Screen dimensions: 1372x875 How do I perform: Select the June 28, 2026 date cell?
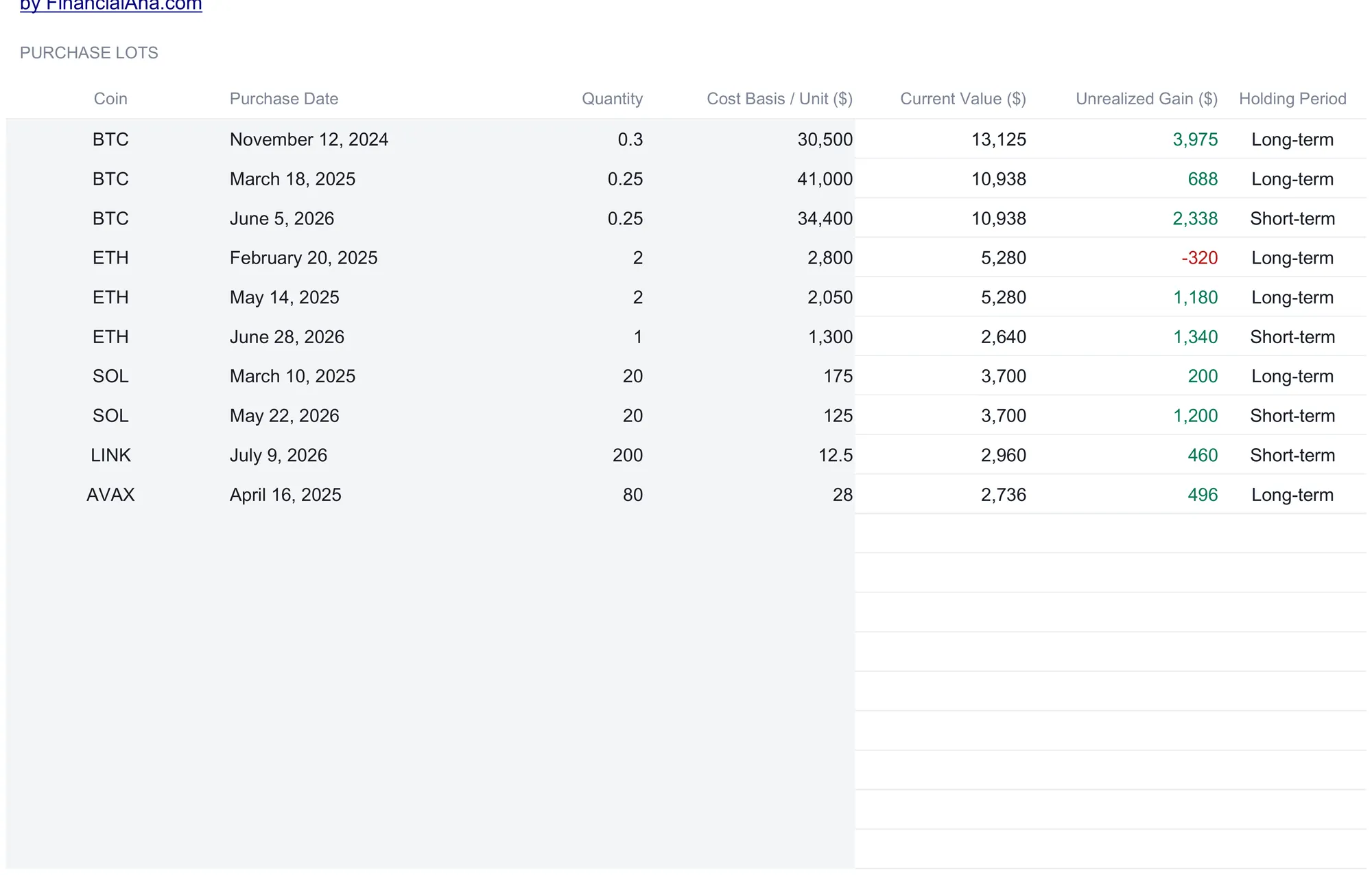point(287,337)
